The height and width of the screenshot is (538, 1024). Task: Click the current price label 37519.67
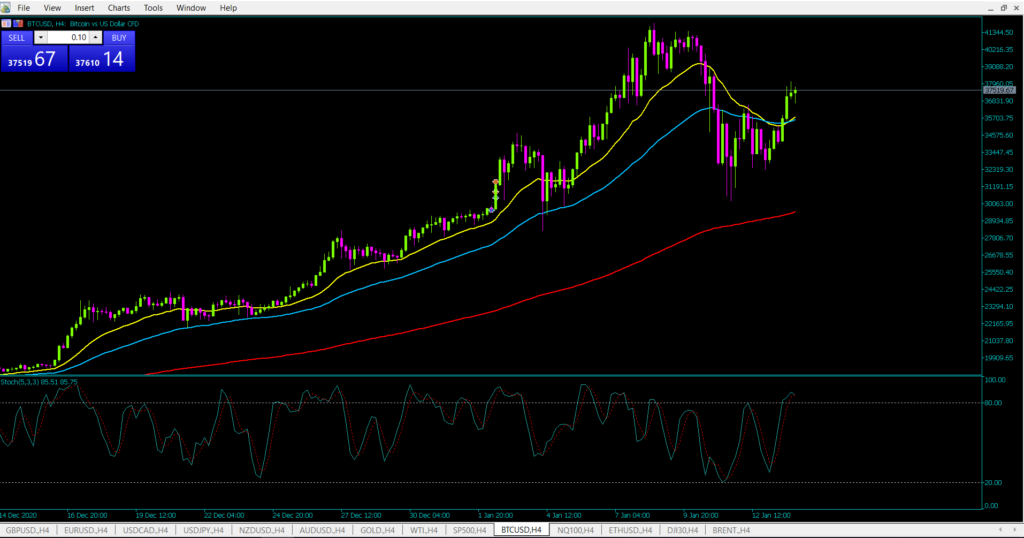[999, 91]
